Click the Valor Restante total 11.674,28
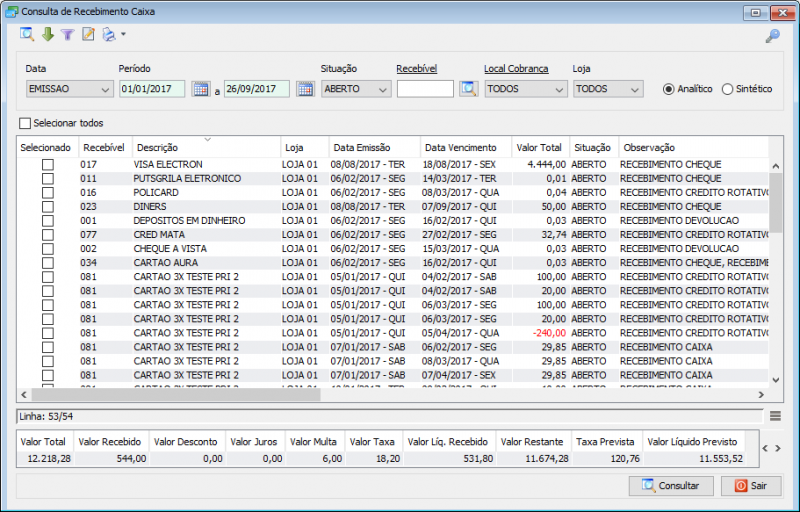 pyautogui.click(x=534, y=458)
